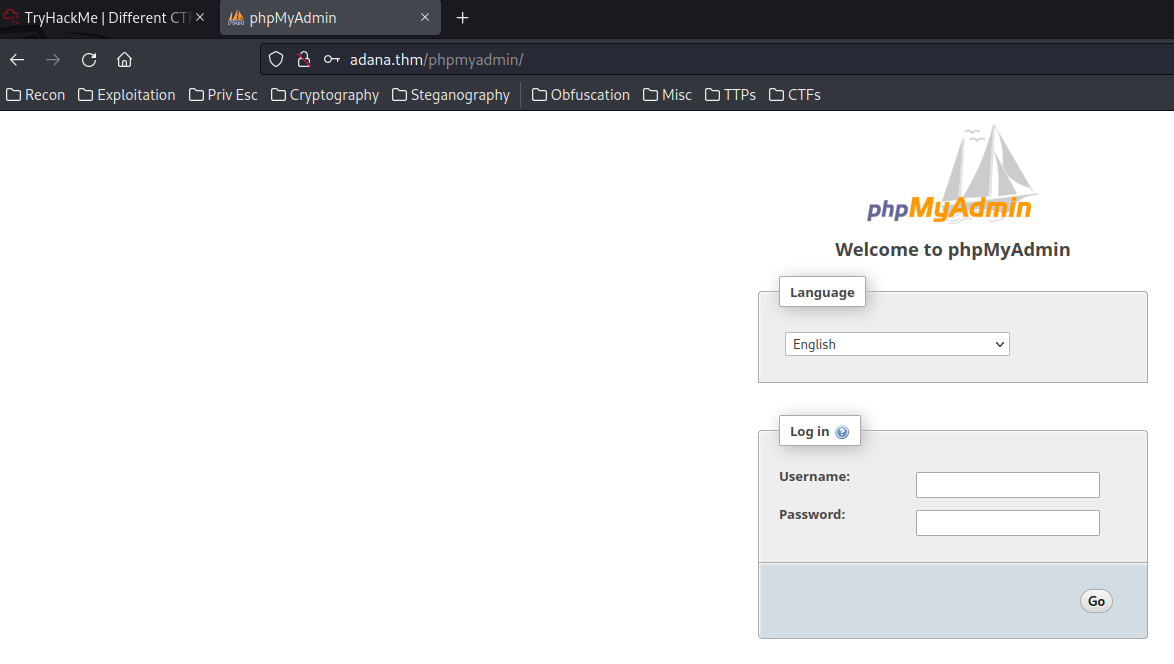Click the key saved-logins icon in address bar
Viewport: 1174px width, 664px height.
point(332,59)
